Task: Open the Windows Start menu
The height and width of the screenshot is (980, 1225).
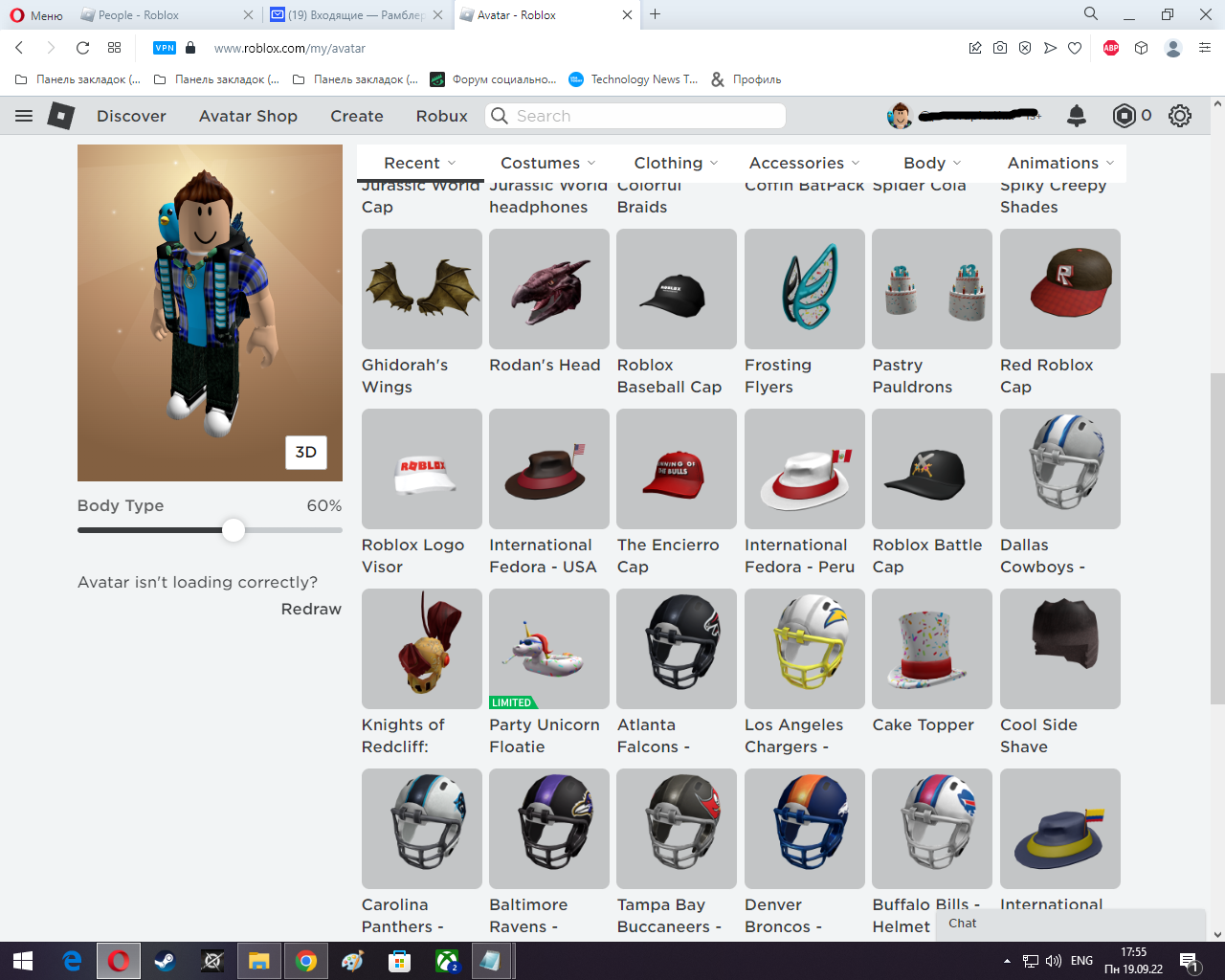Action: pyautogui.click(x=23, y=961)
